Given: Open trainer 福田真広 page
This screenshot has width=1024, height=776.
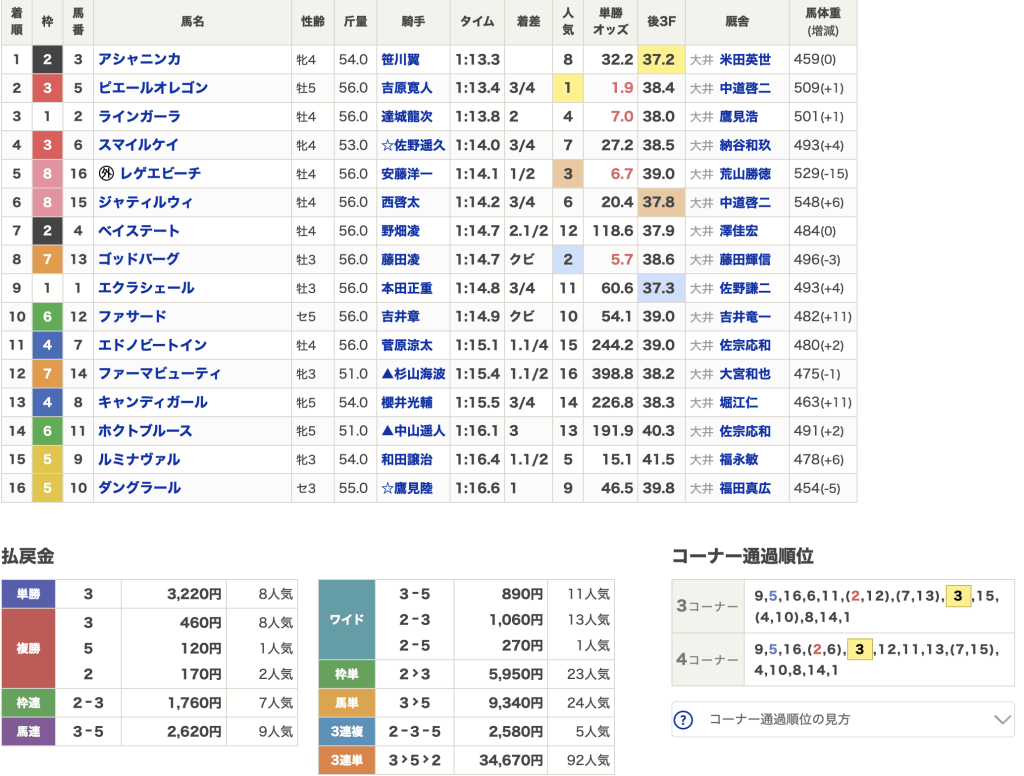Looking at the screenshot, I should (745, 488).
